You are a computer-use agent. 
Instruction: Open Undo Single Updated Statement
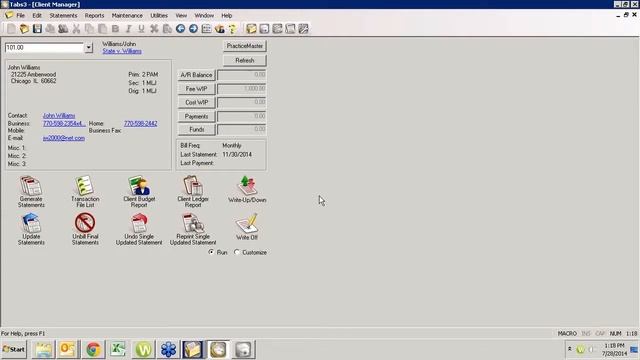coord(139,229)
